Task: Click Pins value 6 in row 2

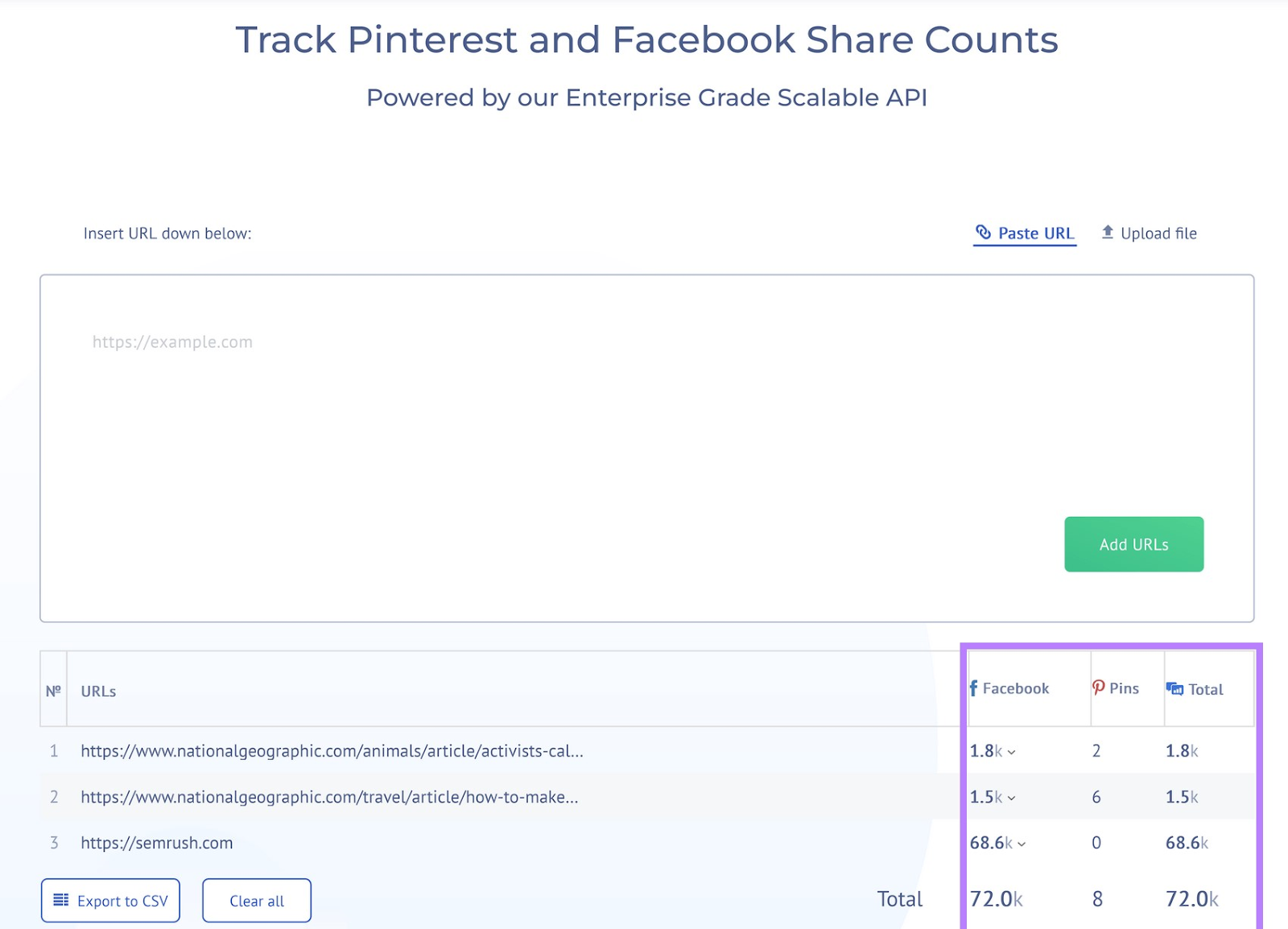Action: 1096,797
